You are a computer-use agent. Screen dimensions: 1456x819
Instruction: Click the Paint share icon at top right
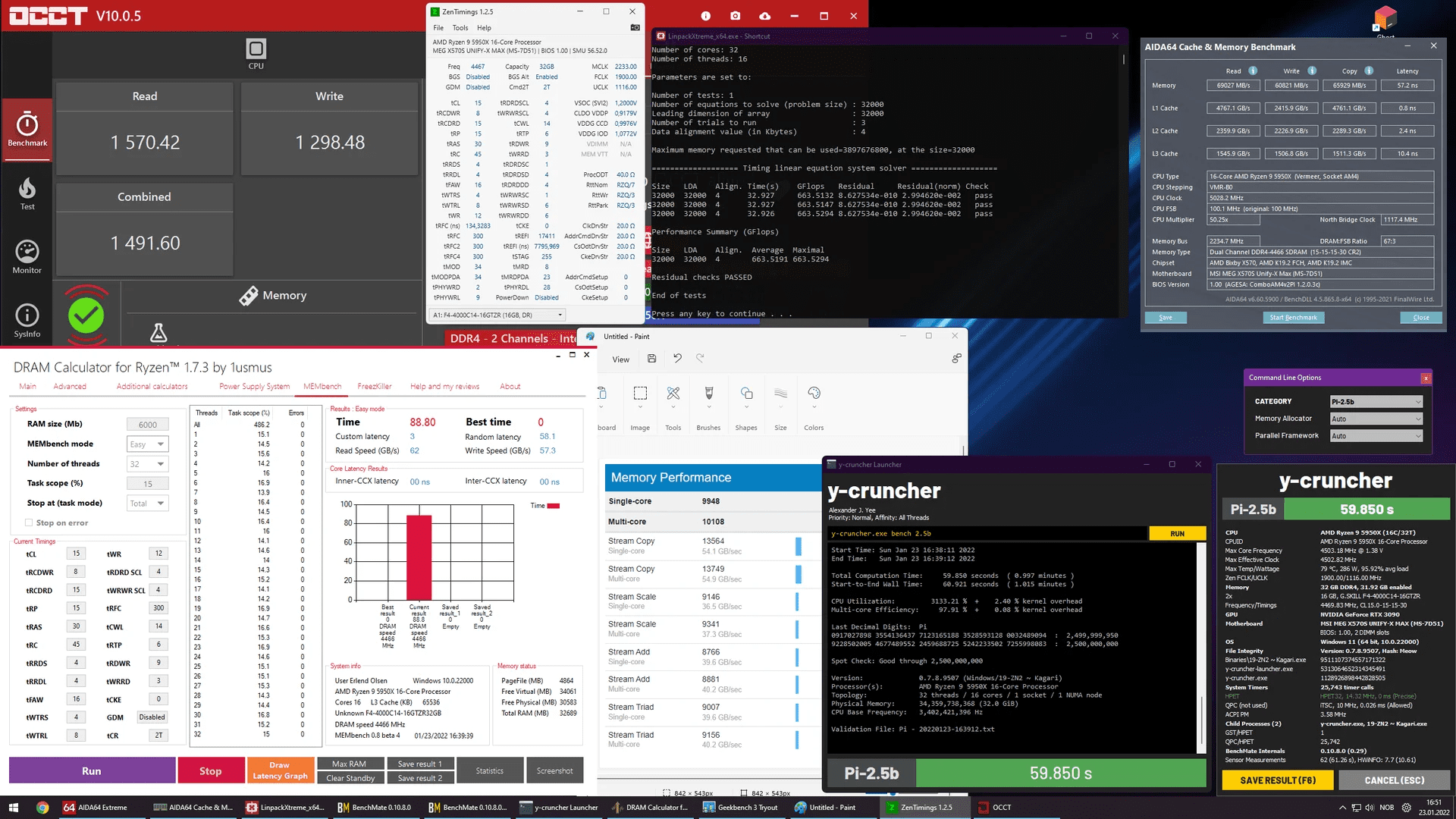956,359
